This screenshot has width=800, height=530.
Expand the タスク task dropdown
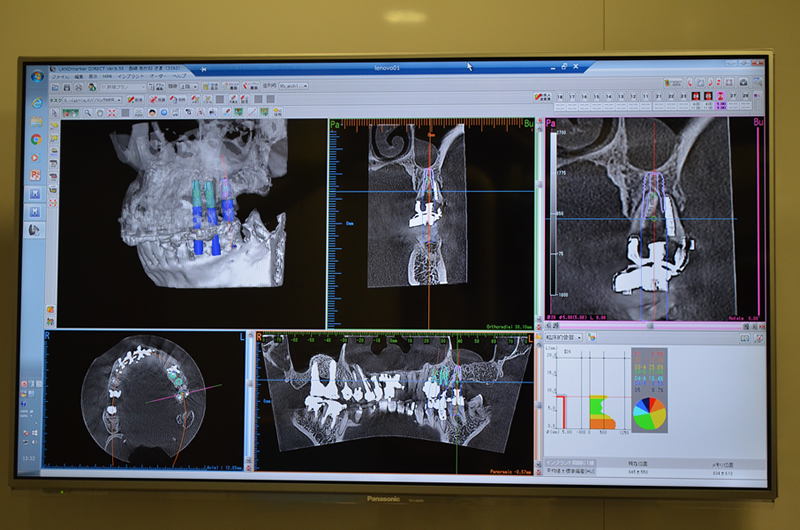[x=92, y=99]
